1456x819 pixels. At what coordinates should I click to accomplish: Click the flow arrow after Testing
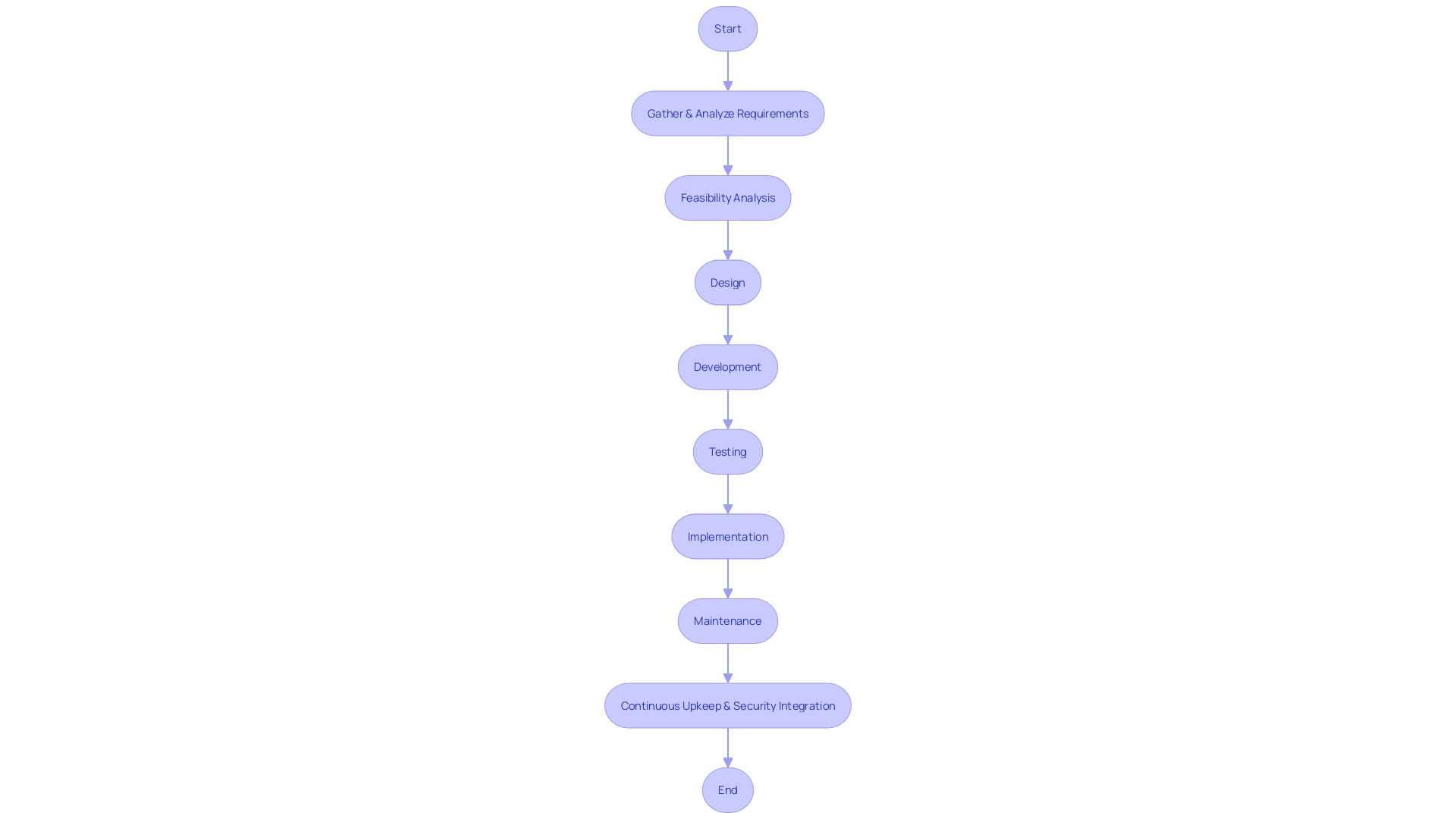(728, 494)
